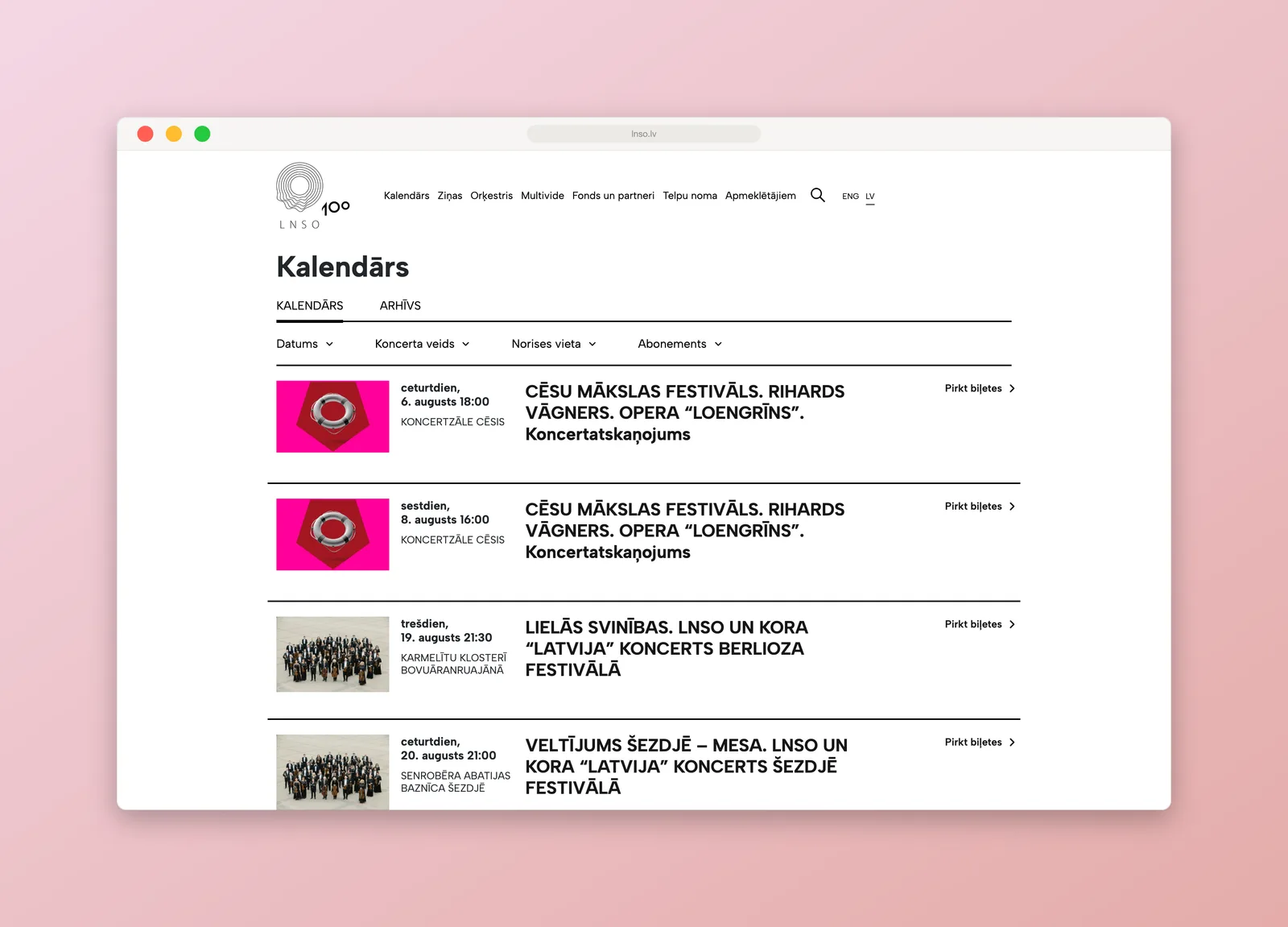Screen dimensions: 1288x927
Task: Expand the Norises vieta filter
Action: pos(554,344)
